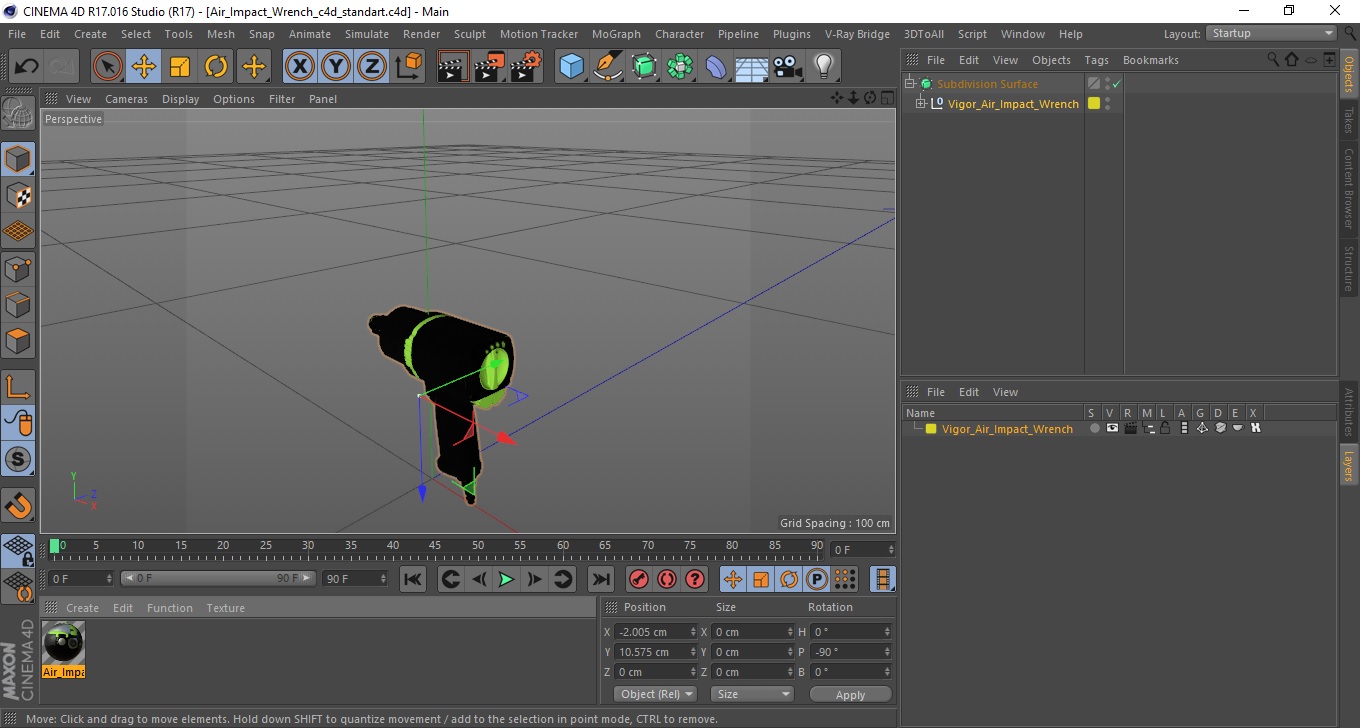The width and height of the screenshot is (1360, 728).
Task: Toggle X axis lock
Action: coord(299,67)
